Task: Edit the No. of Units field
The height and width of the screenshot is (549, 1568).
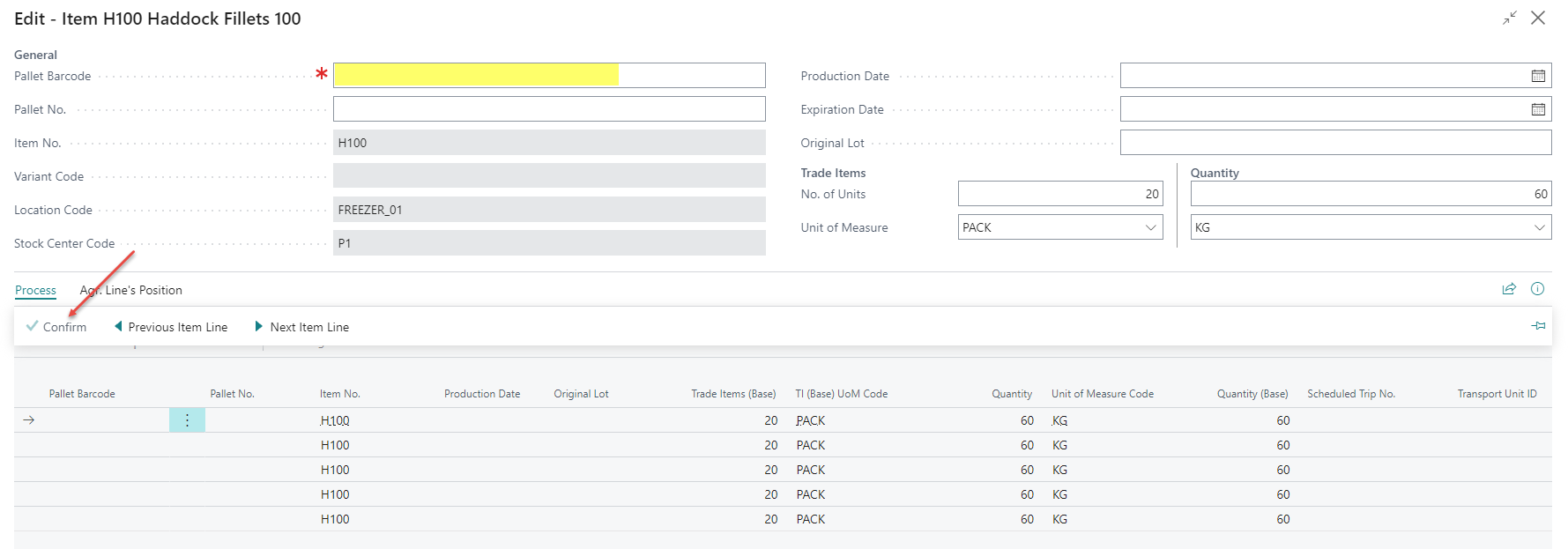Action: [x=1059, y=194]
